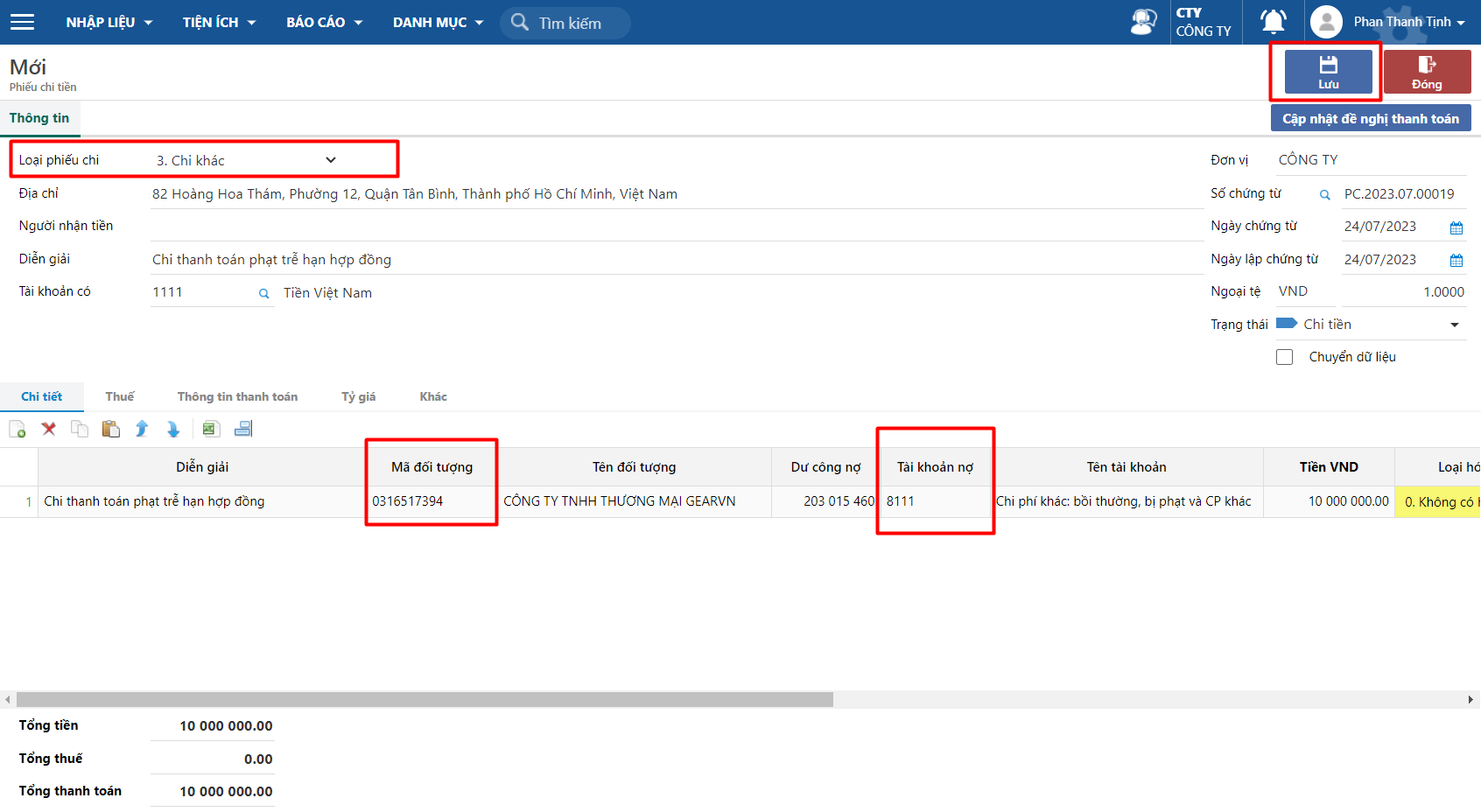
Task: Open the notification bell
Action: click(x=1274, y=22)
